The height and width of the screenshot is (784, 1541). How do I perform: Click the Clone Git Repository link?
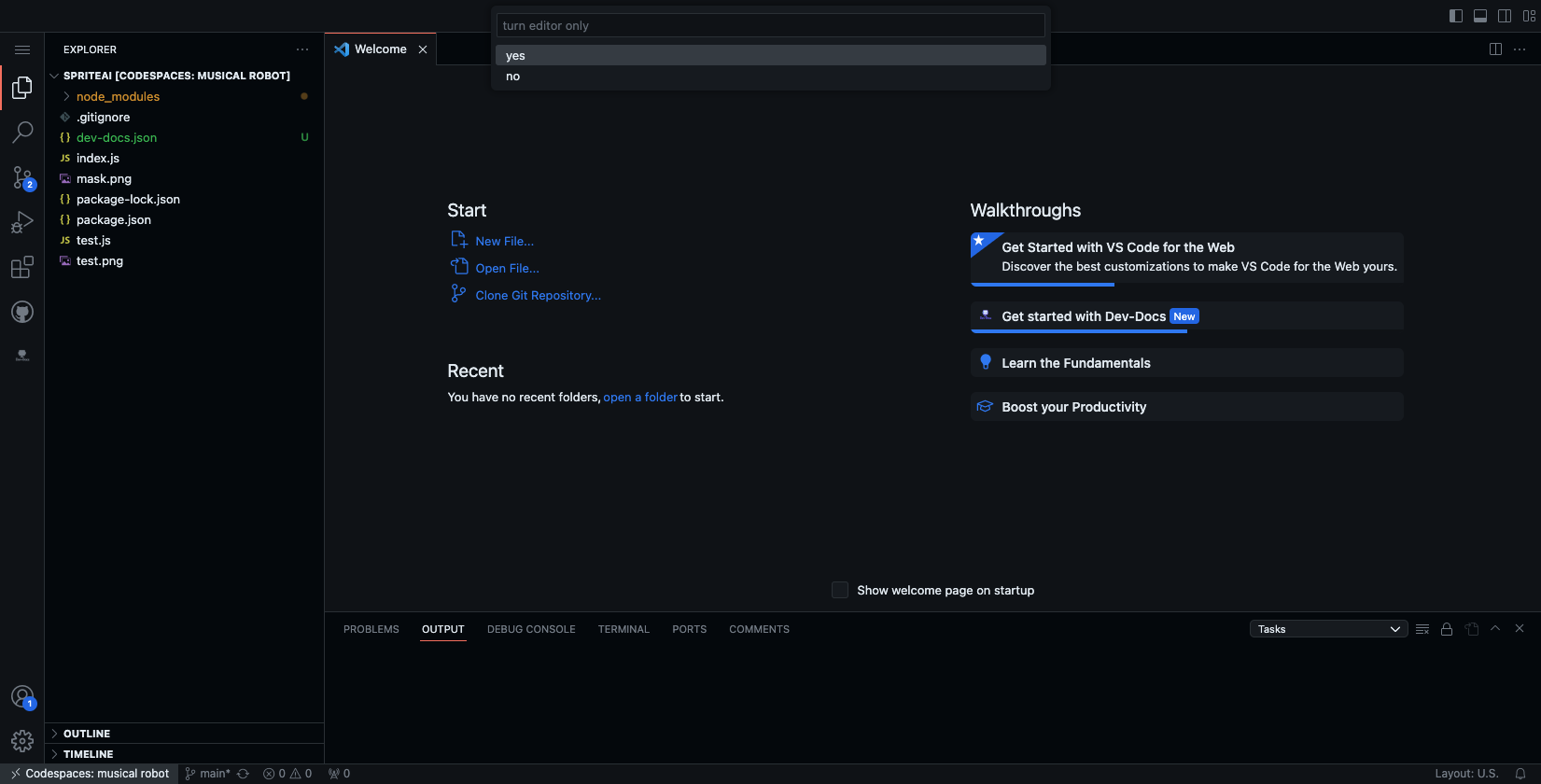[x=538, y=295]
